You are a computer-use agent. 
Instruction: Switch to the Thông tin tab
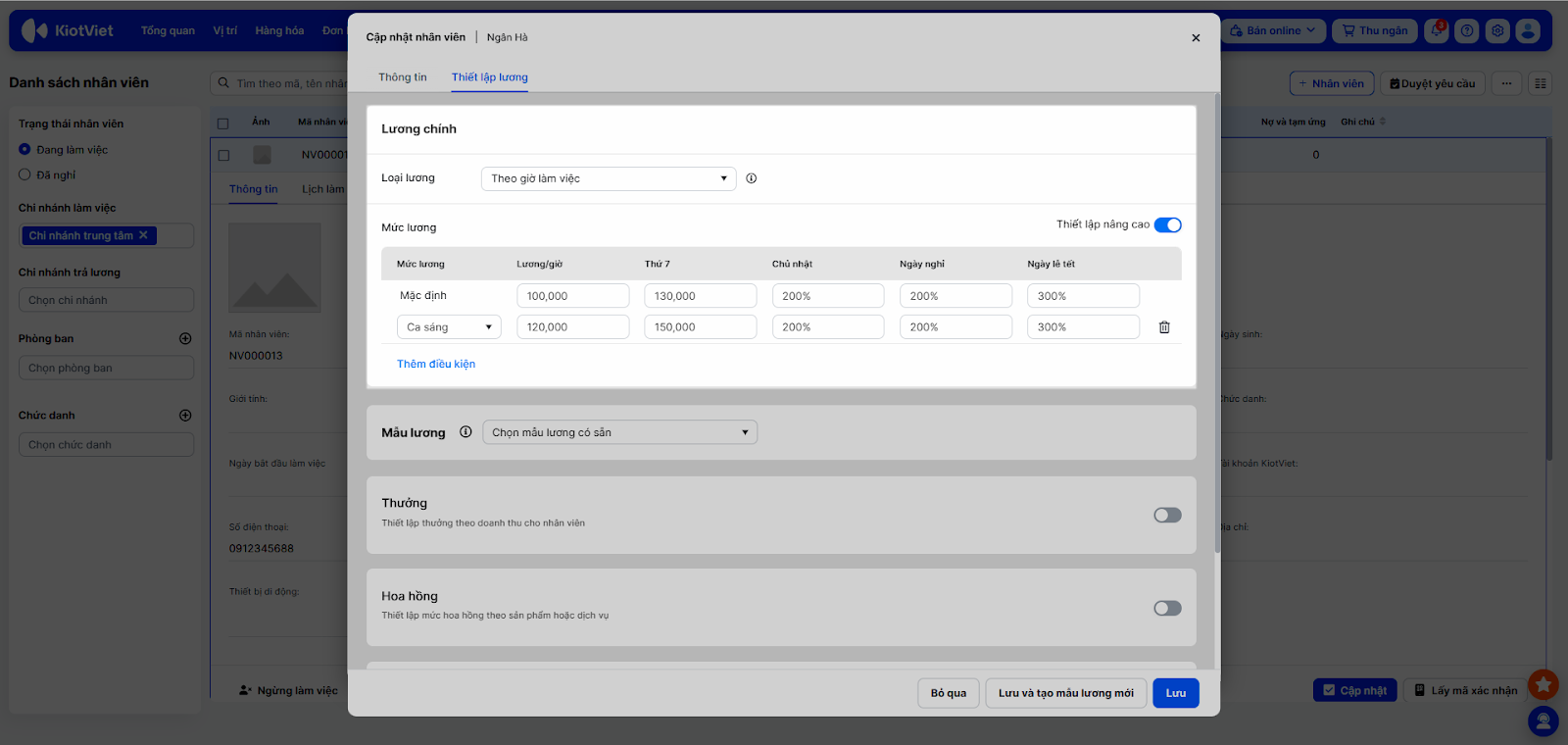coord(403,77)
